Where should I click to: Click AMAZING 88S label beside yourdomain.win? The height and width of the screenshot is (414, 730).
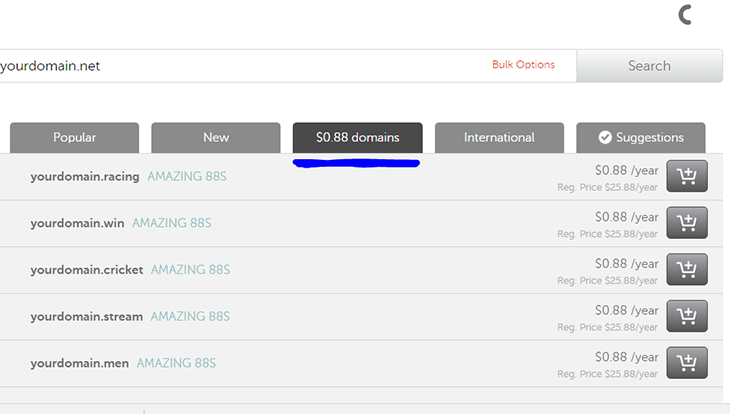172,223
